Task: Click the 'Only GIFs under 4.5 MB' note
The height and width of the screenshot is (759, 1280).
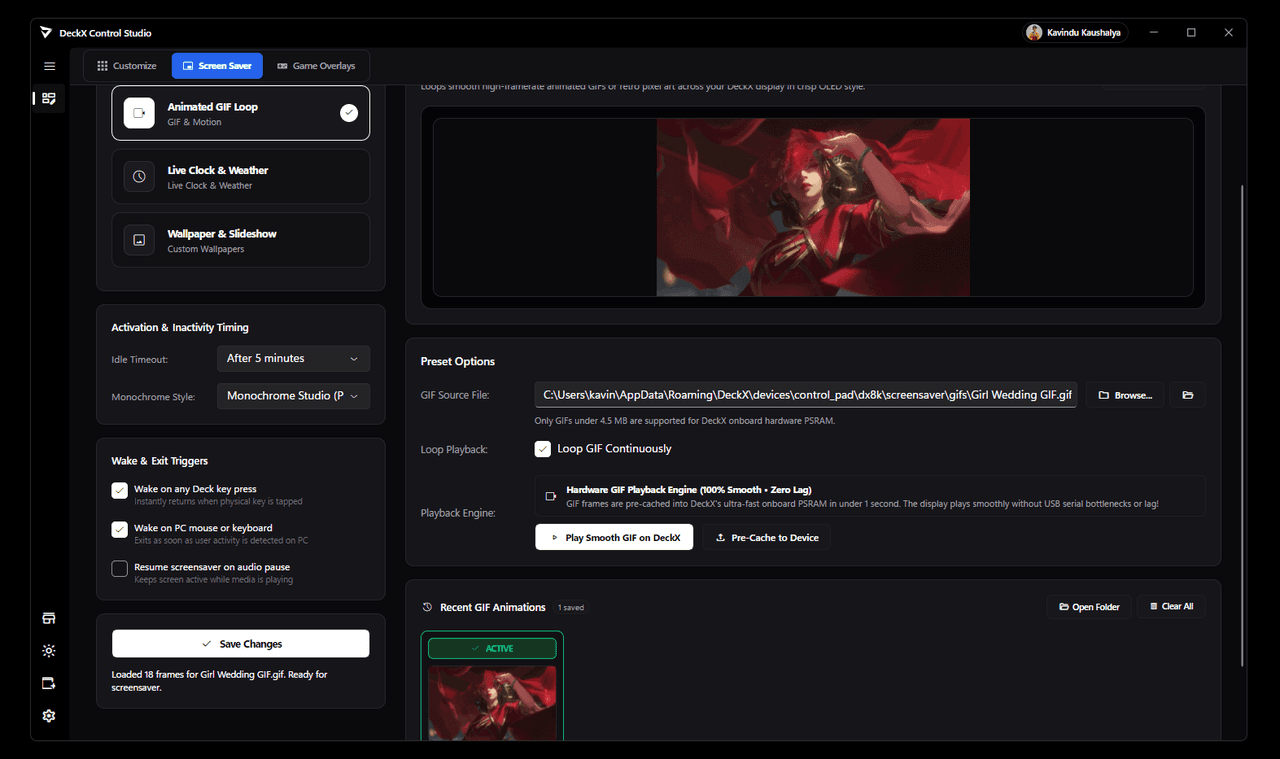Action: click(685, 420)
